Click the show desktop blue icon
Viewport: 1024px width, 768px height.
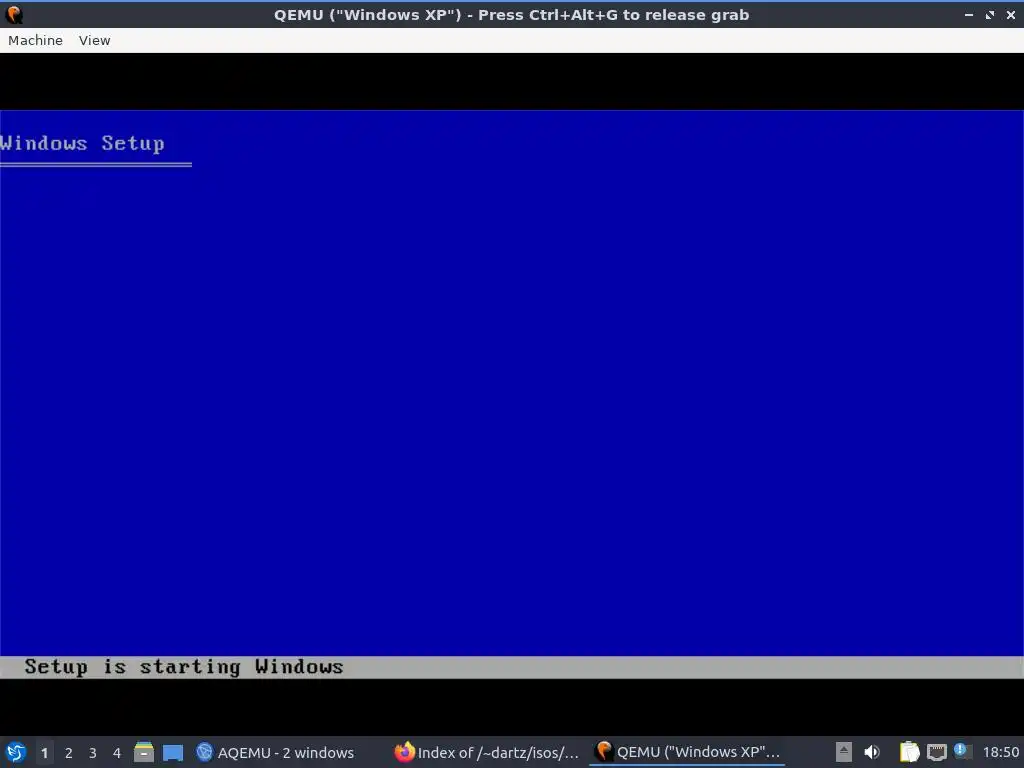point(173,753)
